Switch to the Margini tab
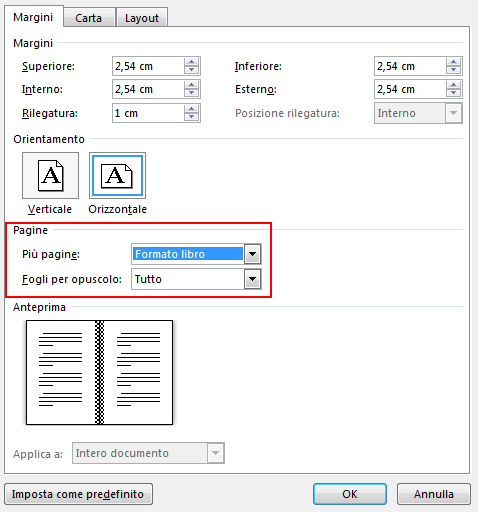 [33, 17]
